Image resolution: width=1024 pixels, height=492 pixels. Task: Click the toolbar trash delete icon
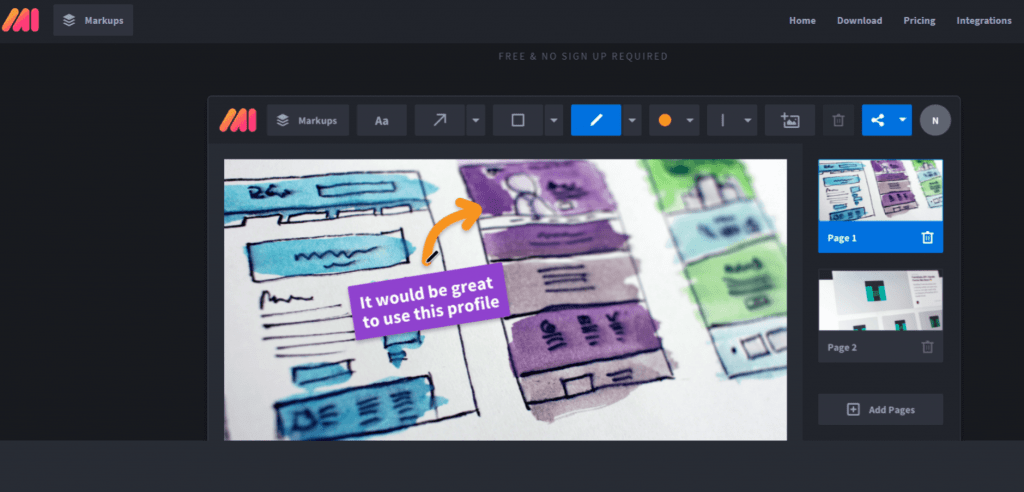tap(839, 120)
